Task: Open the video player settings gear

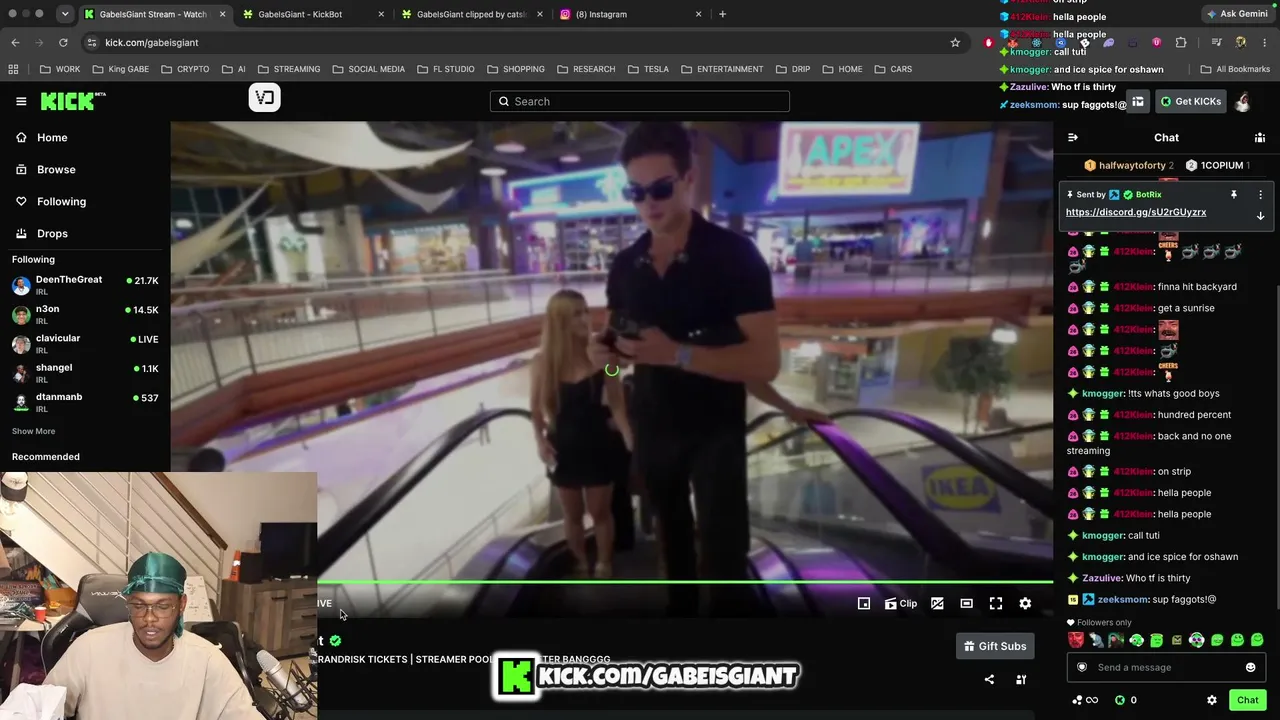Action: pos(1025,603)
